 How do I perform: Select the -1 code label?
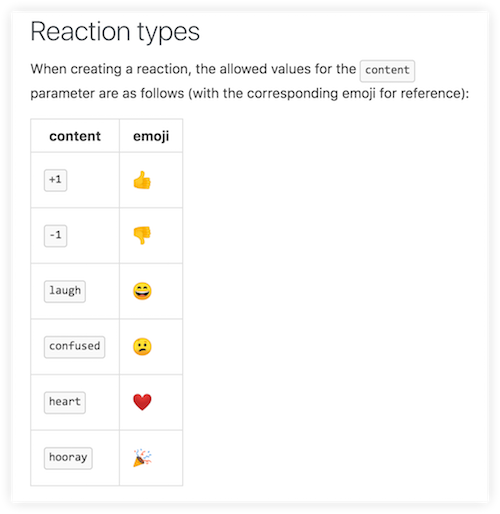pos(55,236)
